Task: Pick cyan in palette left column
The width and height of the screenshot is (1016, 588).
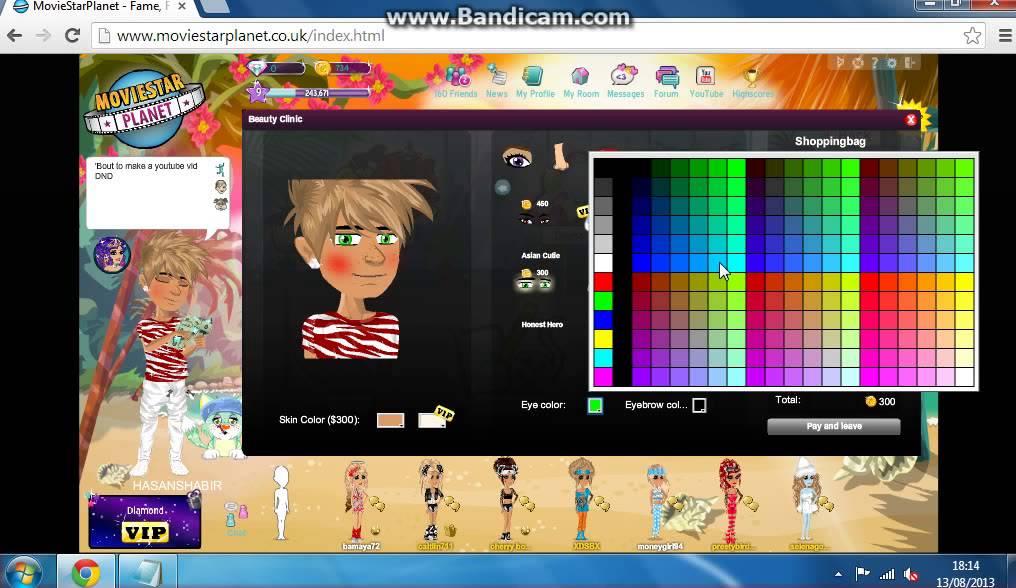Action: [603, 358]
